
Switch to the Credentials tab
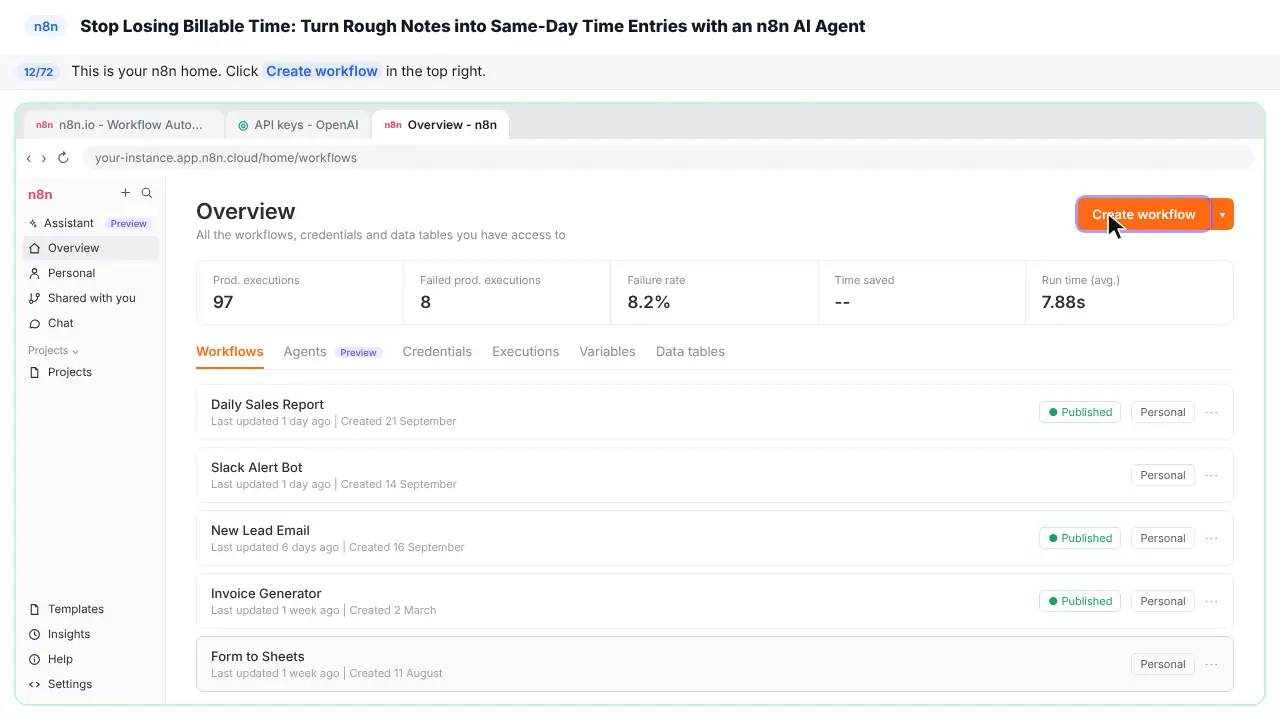pos(437,351)
